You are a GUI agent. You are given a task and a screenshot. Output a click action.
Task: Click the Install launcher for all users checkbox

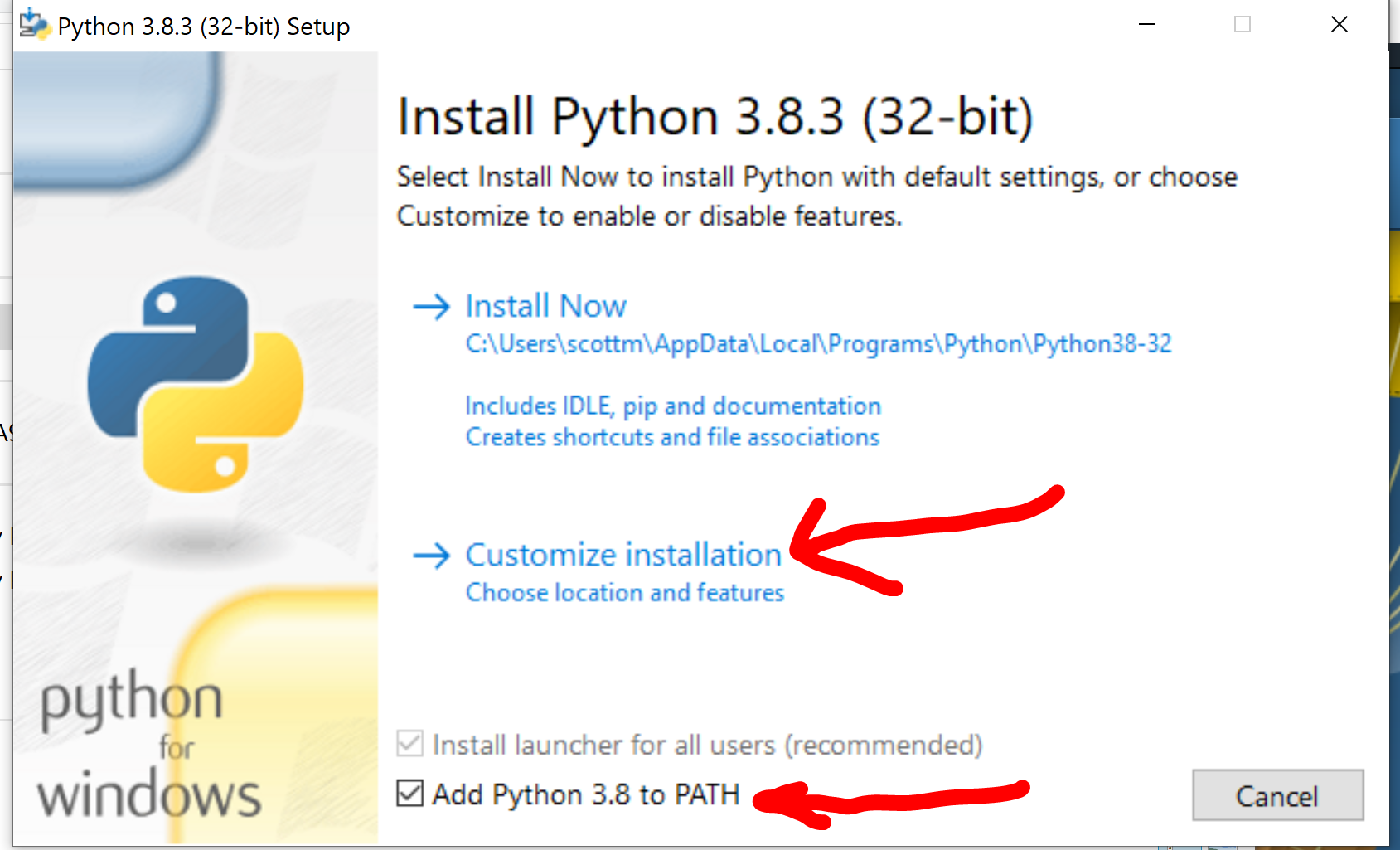click(x=410, y=744)
